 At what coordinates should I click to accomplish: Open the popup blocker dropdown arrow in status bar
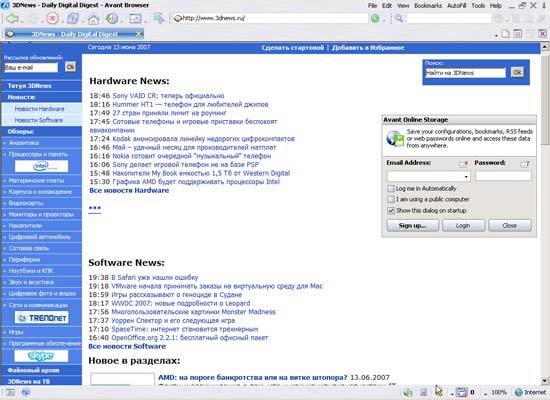(x=452, y=394)
